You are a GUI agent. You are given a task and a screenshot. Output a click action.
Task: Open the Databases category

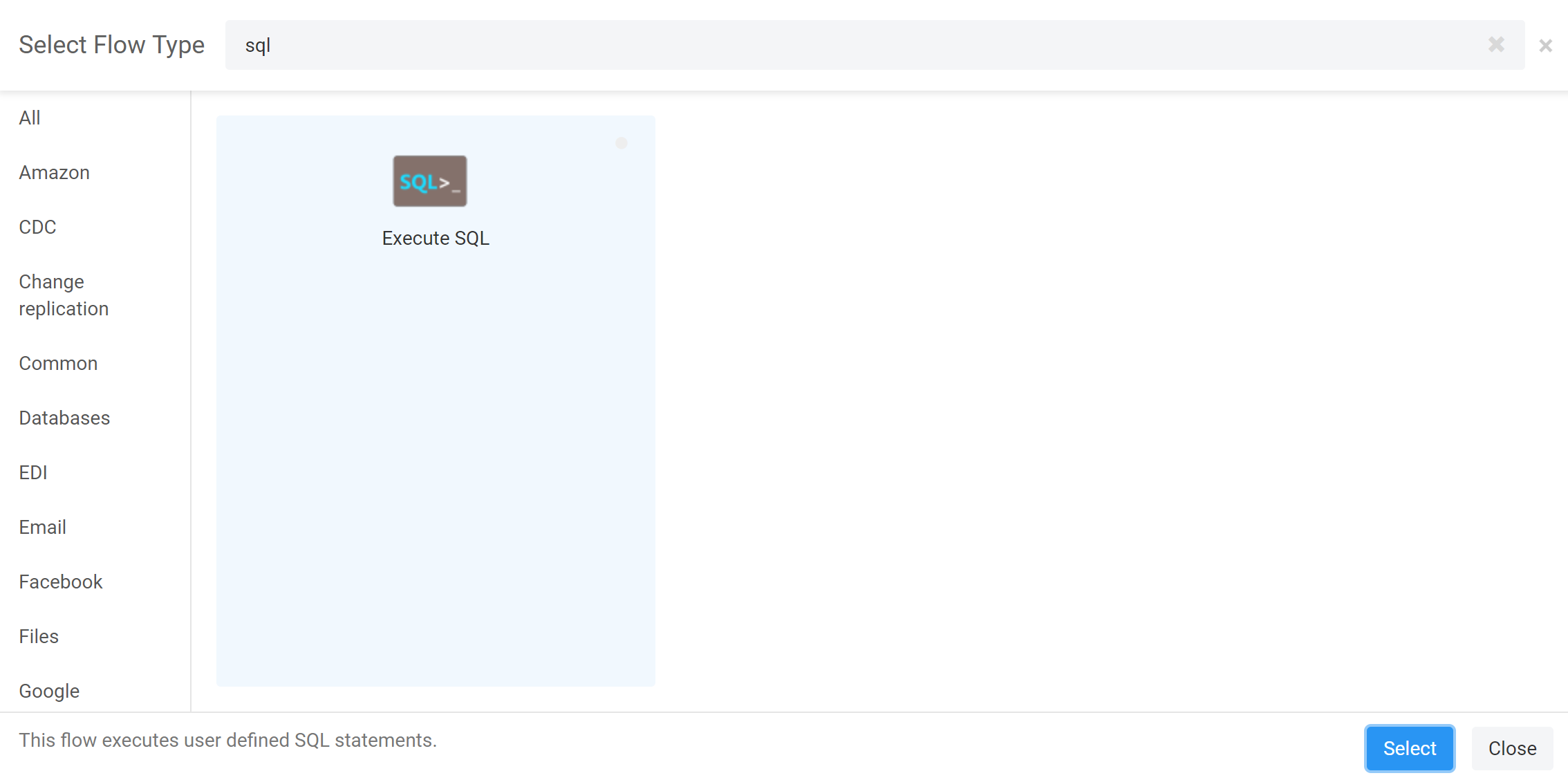point(64,418)
